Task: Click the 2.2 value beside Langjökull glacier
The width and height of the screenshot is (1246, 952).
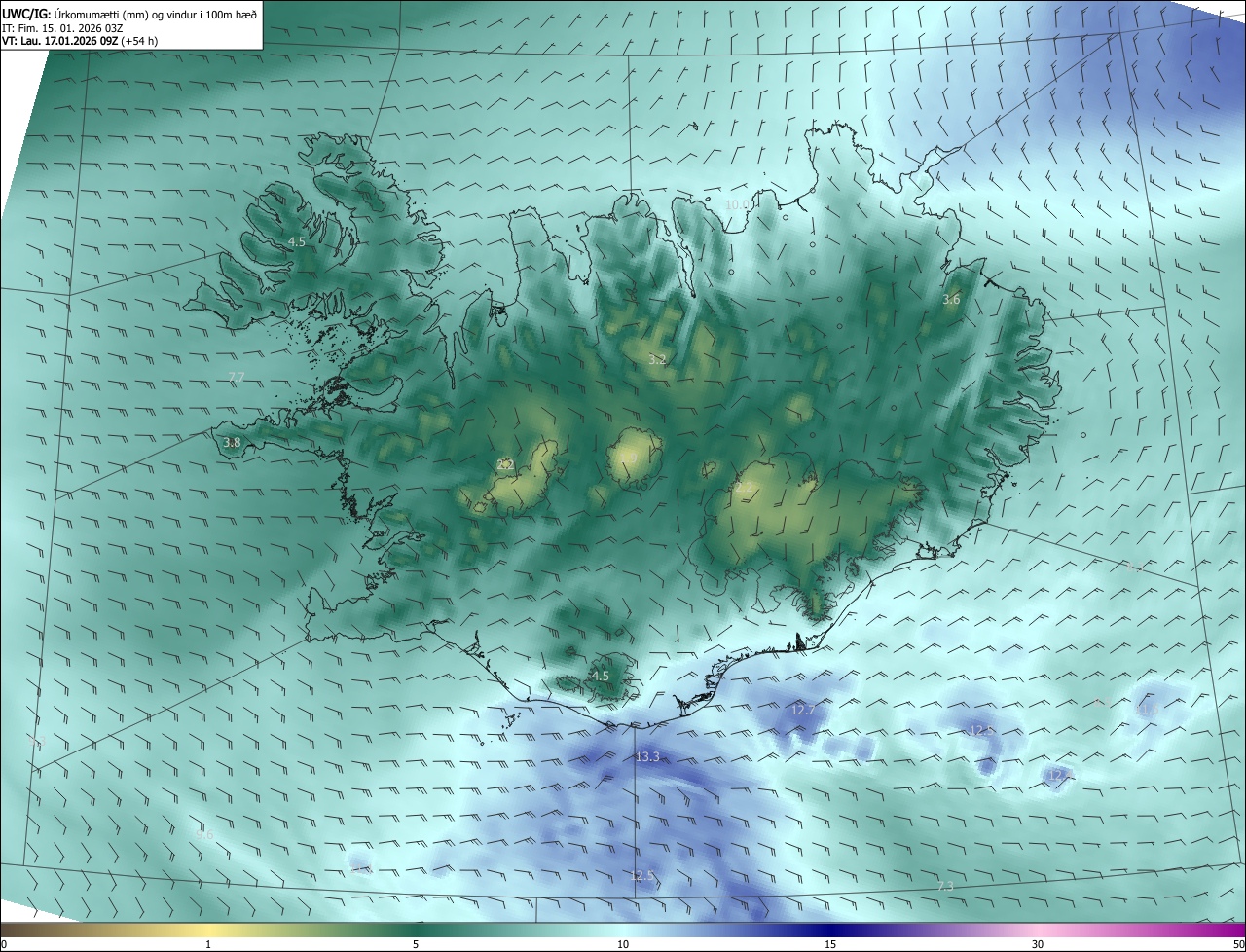Action: (x=505, y=464)
